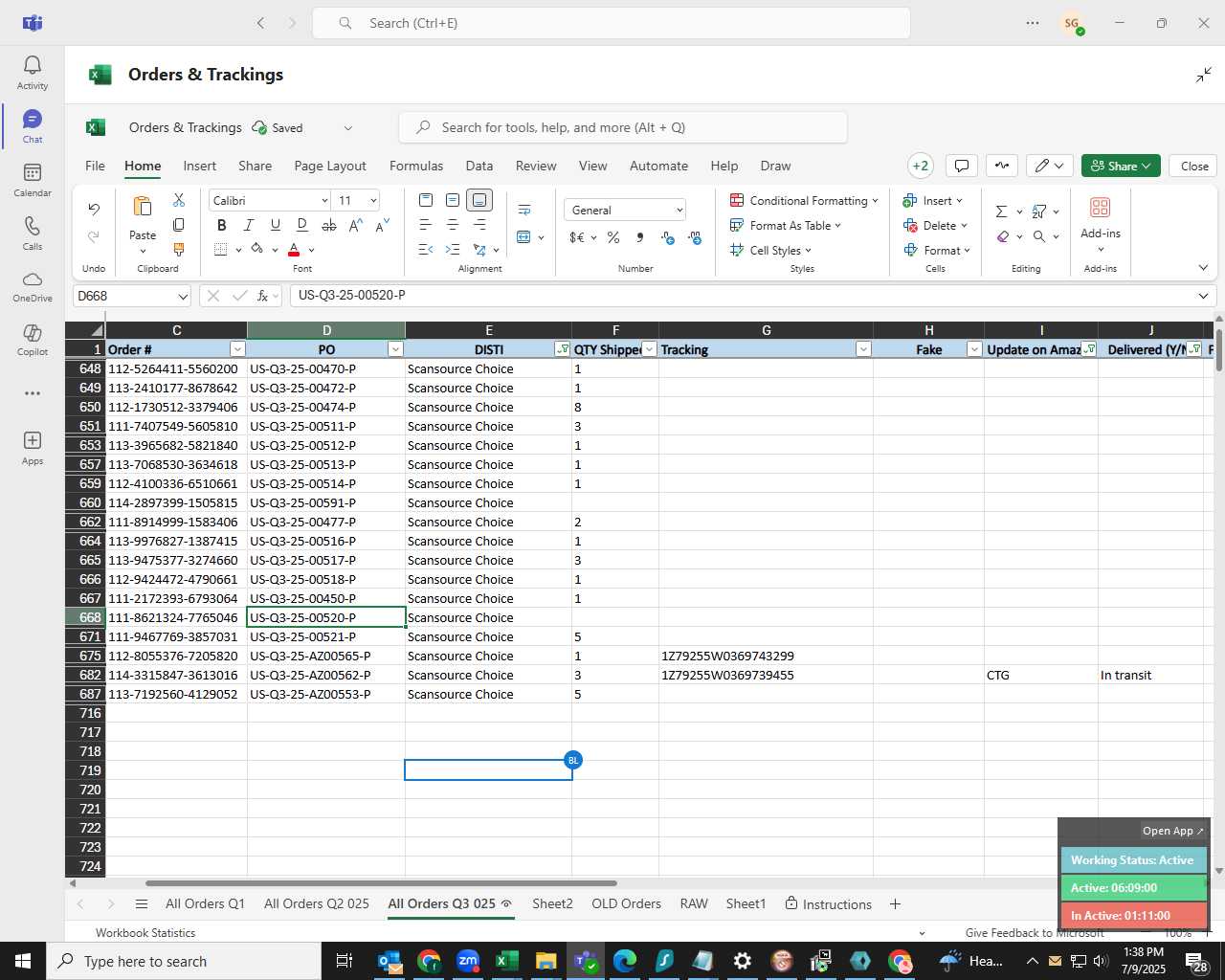Switch to the Data ribbon tab
The height and width of the screenshot is (980, 1225).
(479, 166)
